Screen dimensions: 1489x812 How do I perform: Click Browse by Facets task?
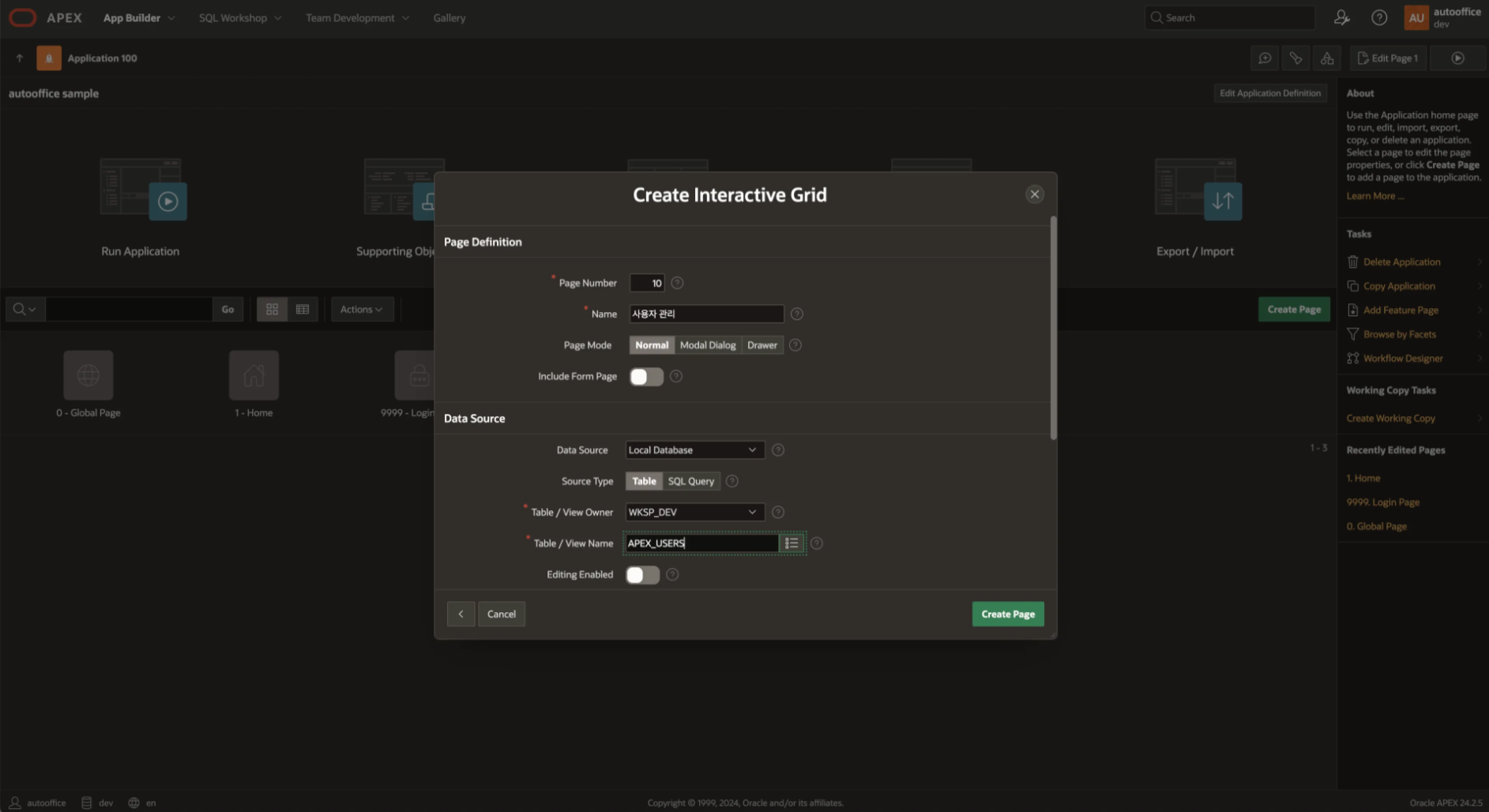click(1399, 335)
